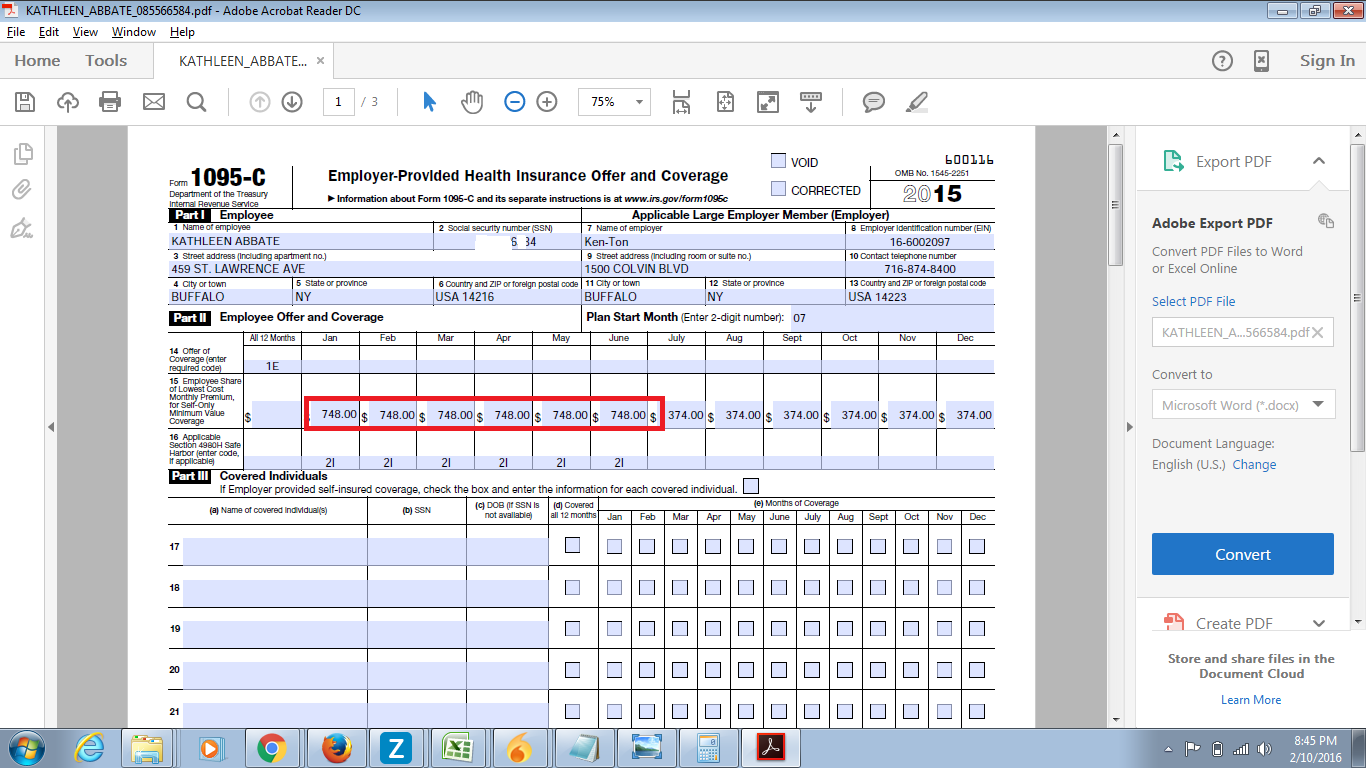
Task: Click the Save file icon
Action: 25,101
